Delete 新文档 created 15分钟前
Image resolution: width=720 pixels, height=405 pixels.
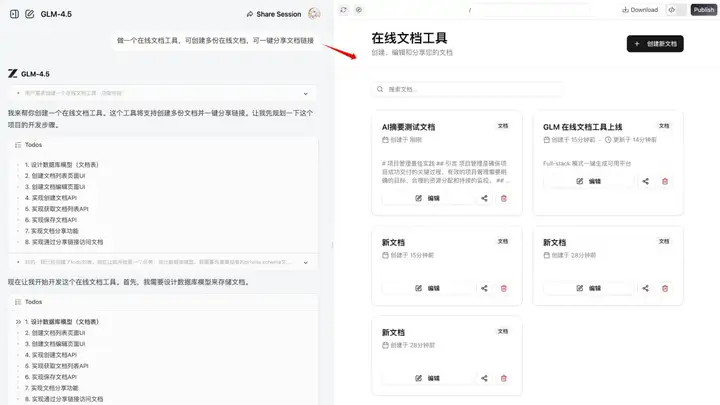tap(504, 288)
